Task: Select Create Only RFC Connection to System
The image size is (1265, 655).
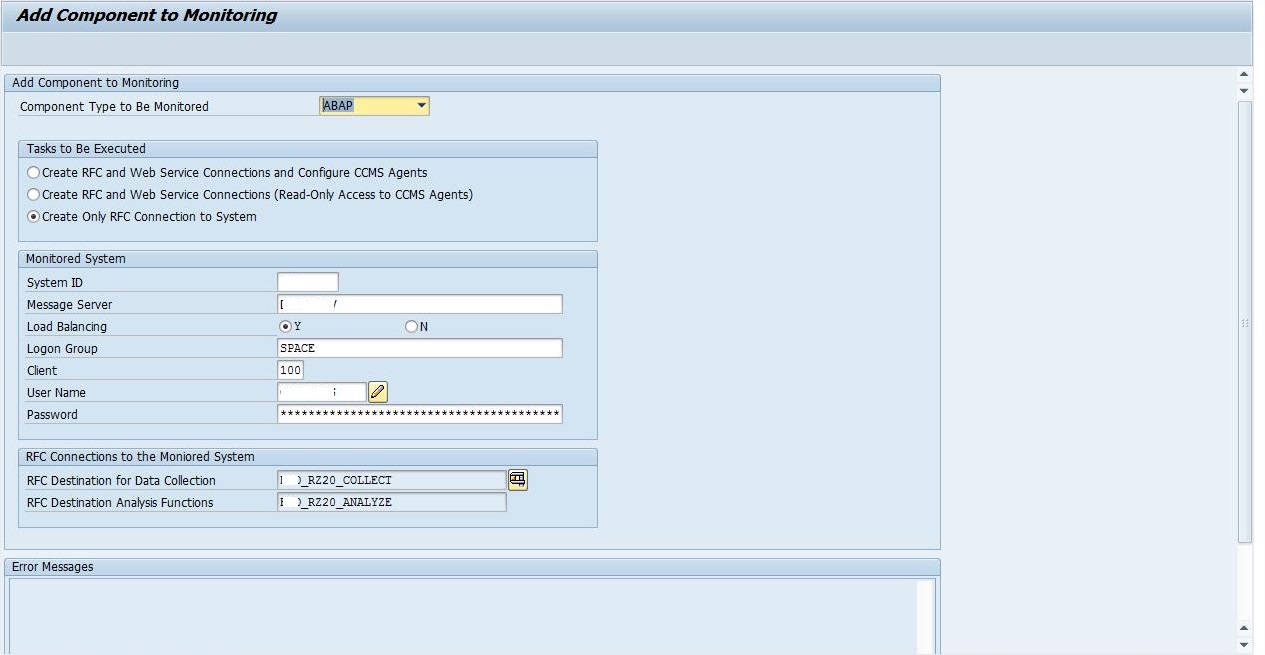Action: [33, 216]
